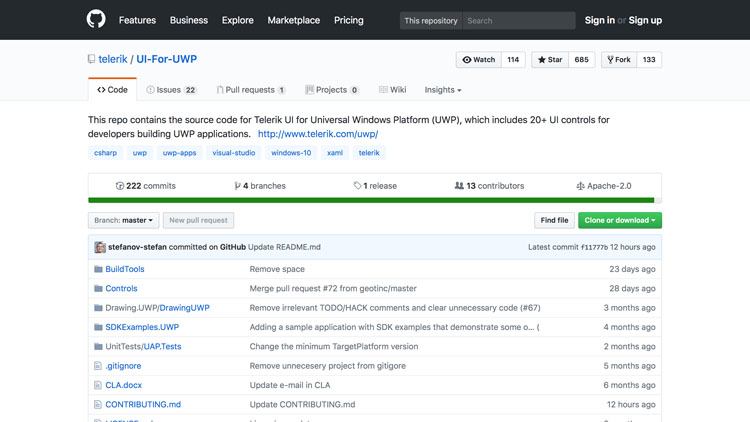
Task: Click the Find file button
Action: point(554,220)
